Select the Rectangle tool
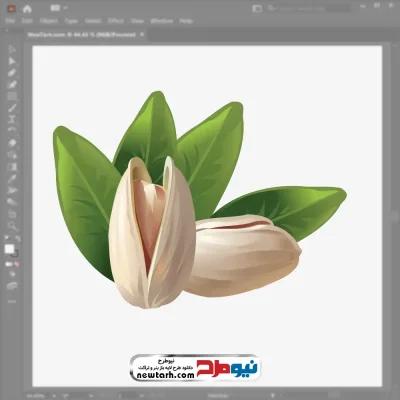The height and width of the screenshot is (400, 400). 12,96
